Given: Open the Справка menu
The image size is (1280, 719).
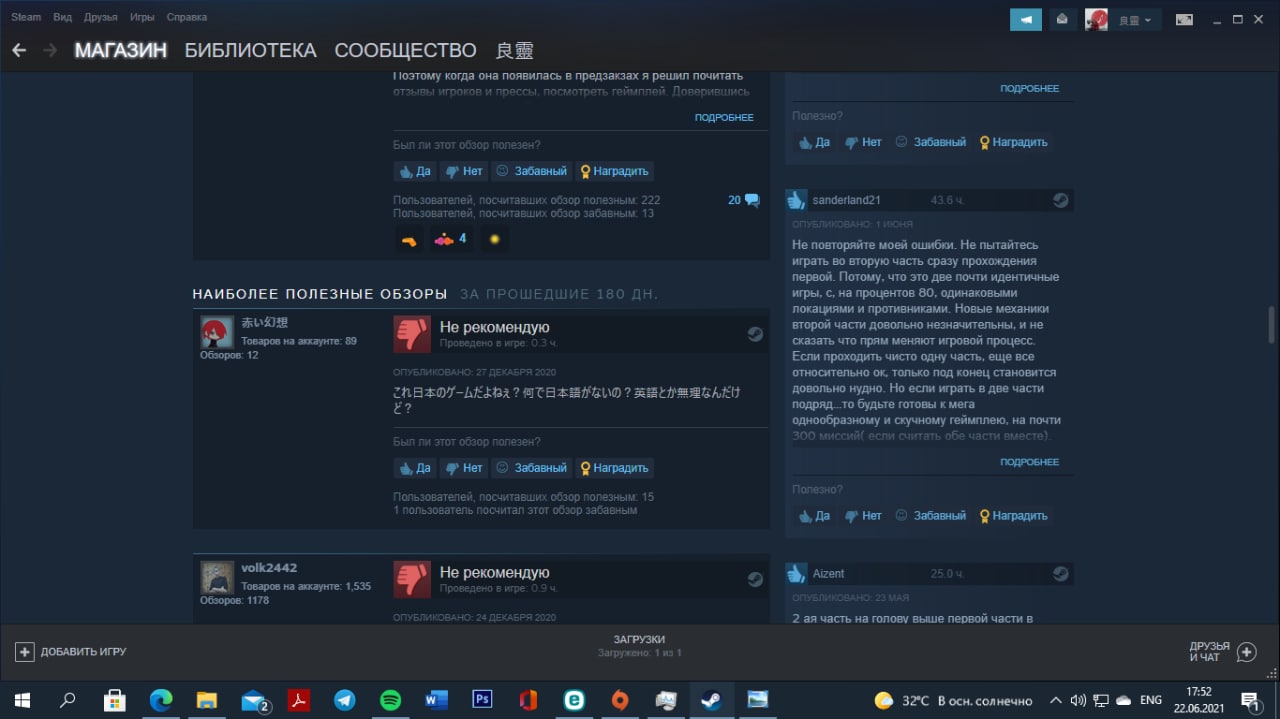Looking at the screenshot, I should tap(187, 17).
